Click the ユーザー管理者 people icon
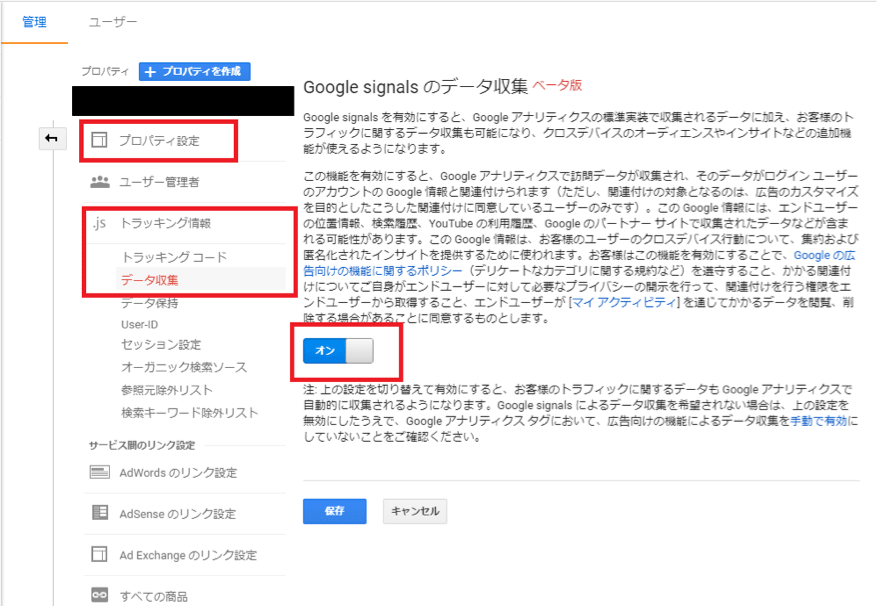The width and height of the screenshot is (889, 606). (99, 182)
